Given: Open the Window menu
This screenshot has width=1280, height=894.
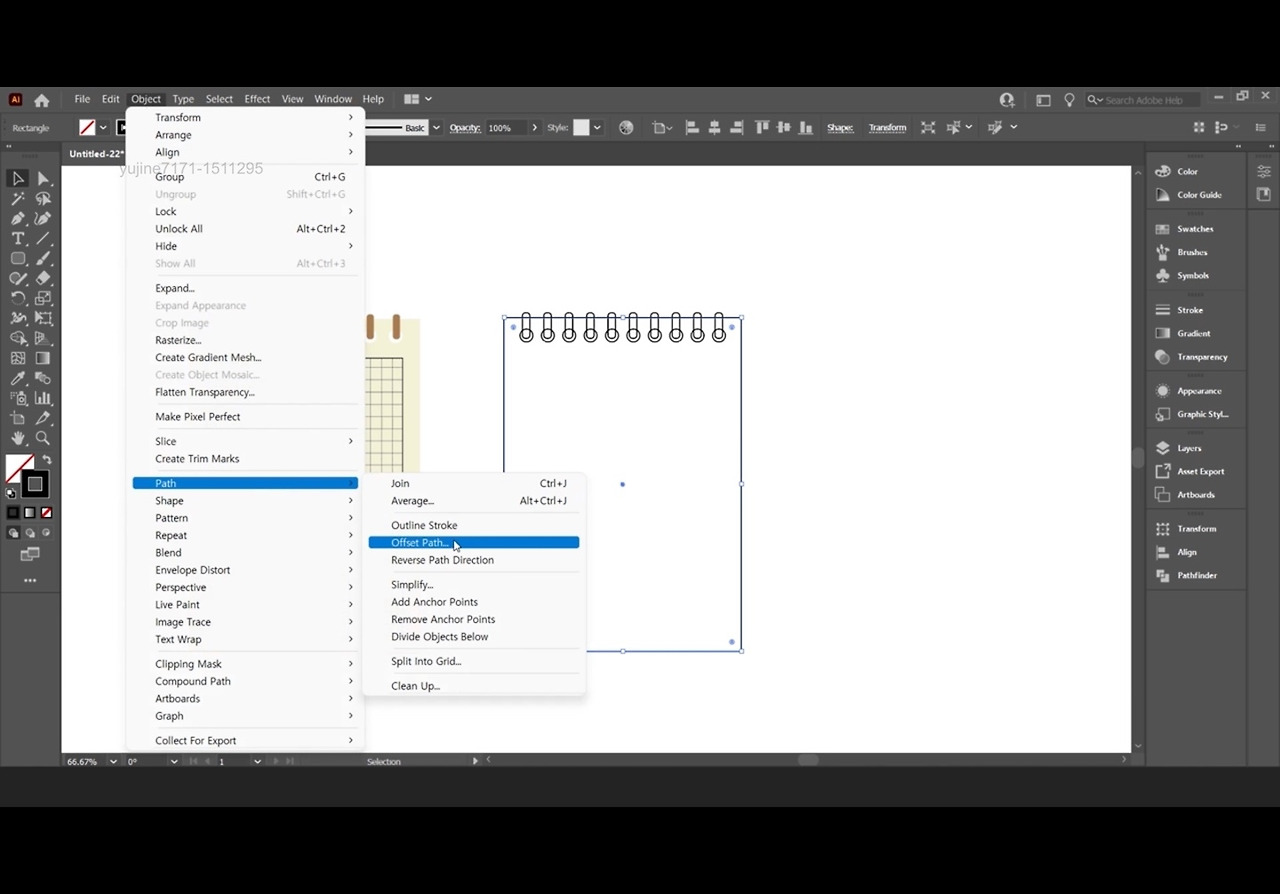Looking at the screenshot, I should [333, 99].
